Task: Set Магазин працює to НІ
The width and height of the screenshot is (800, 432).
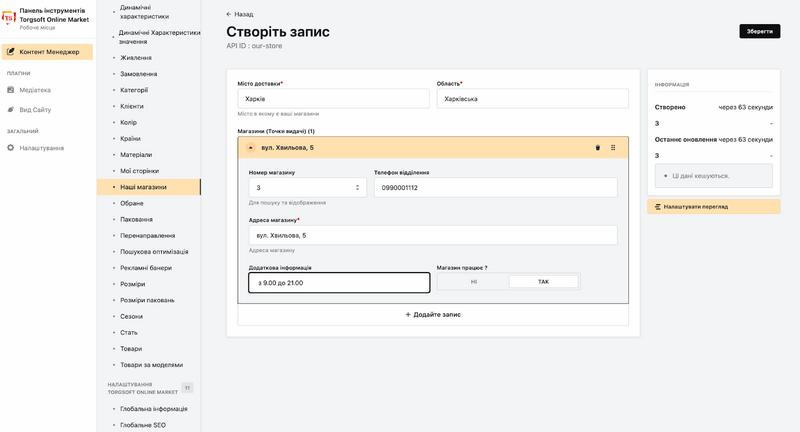Action: (473, 282)
